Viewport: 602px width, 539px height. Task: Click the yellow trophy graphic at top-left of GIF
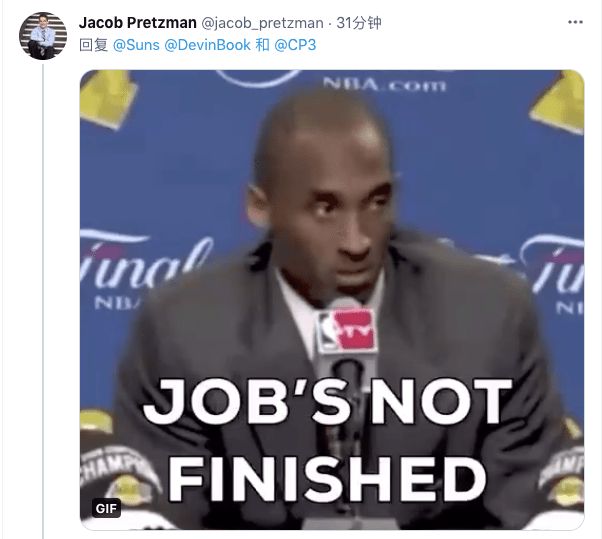click(109, 98)
